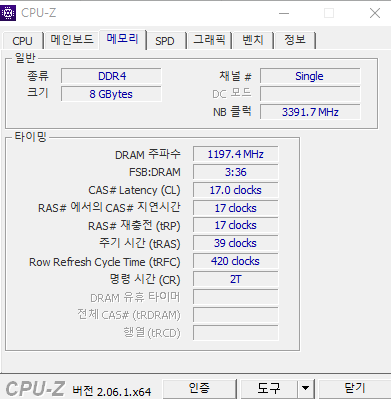The image size is (391, 399).
Task: Go to the 벤치 tab
Action: pos(253,40)
